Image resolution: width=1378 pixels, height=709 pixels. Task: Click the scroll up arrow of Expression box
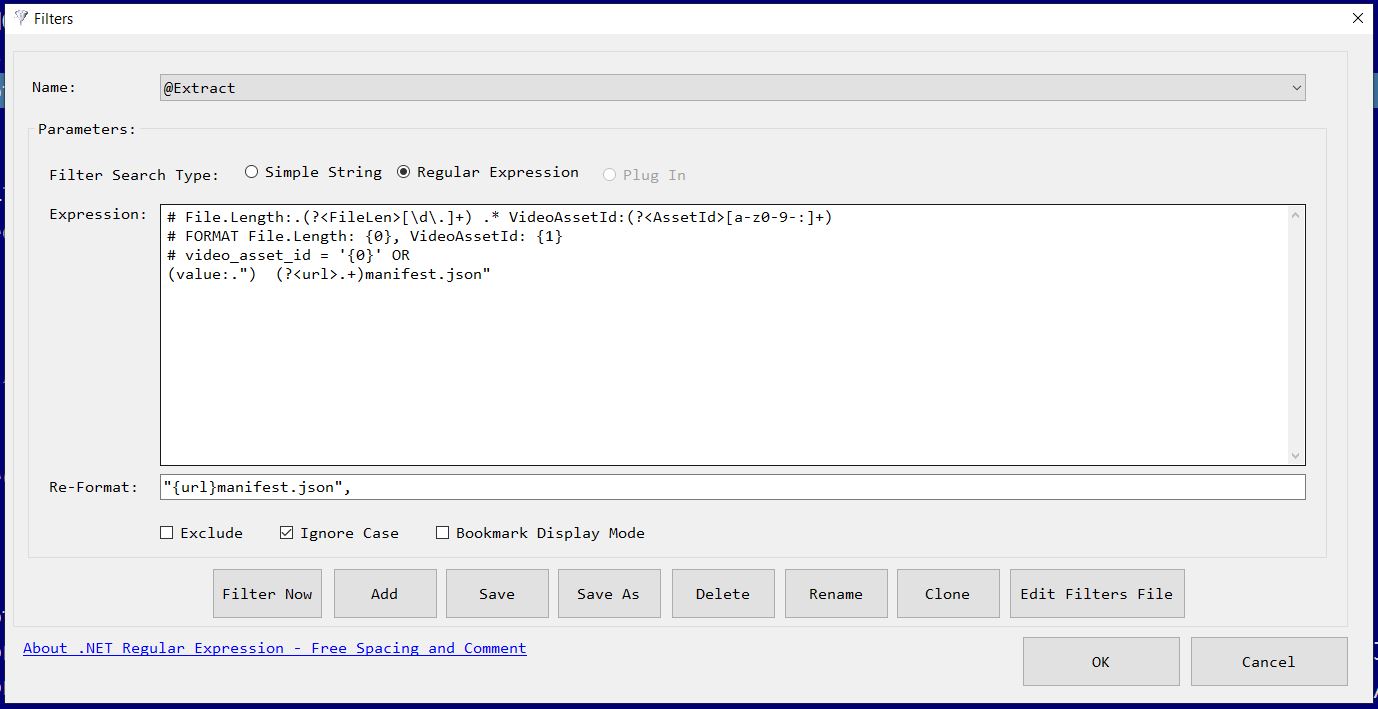1297,215
